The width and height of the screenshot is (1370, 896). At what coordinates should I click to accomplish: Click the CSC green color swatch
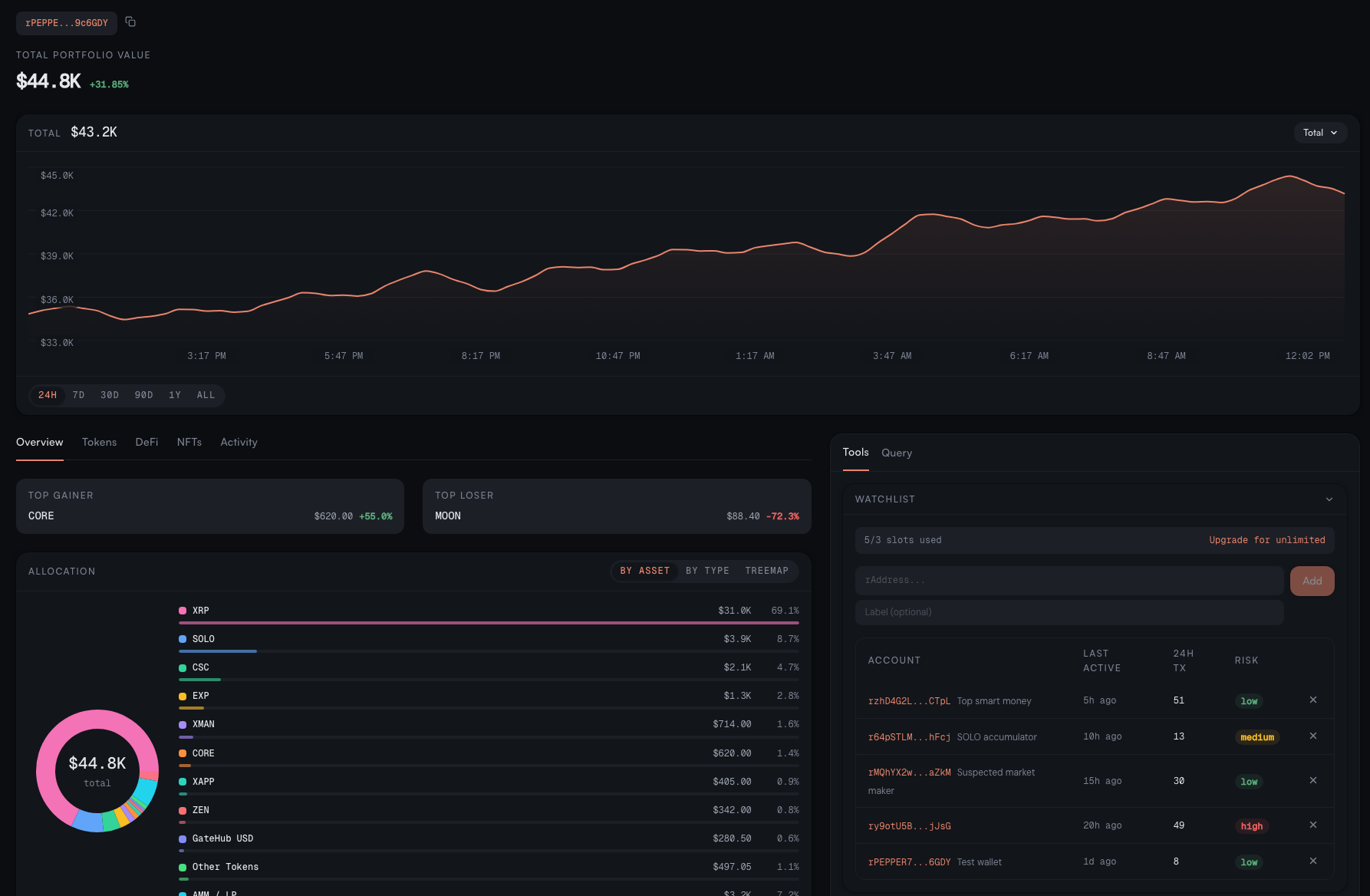[x=183, y=667]
